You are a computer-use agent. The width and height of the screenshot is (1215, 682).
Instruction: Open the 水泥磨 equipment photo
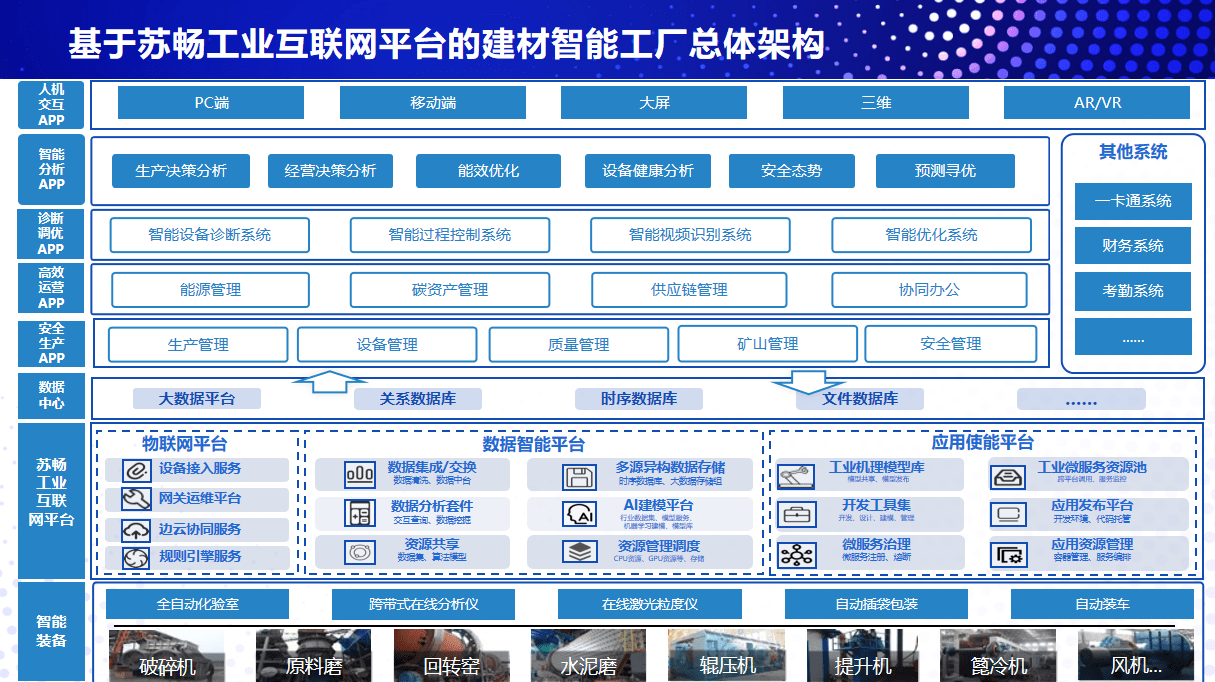[588, 655]
